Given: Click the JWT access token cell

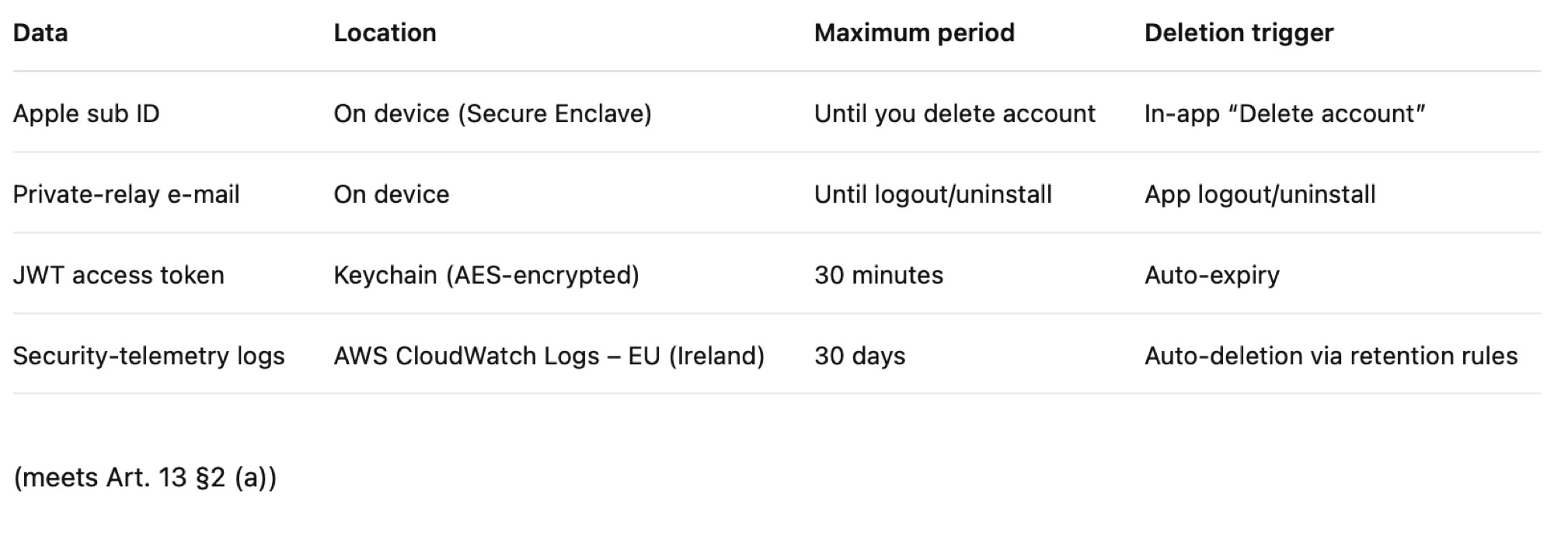Looking at the screenshot, I should click(x=118, y=275).
